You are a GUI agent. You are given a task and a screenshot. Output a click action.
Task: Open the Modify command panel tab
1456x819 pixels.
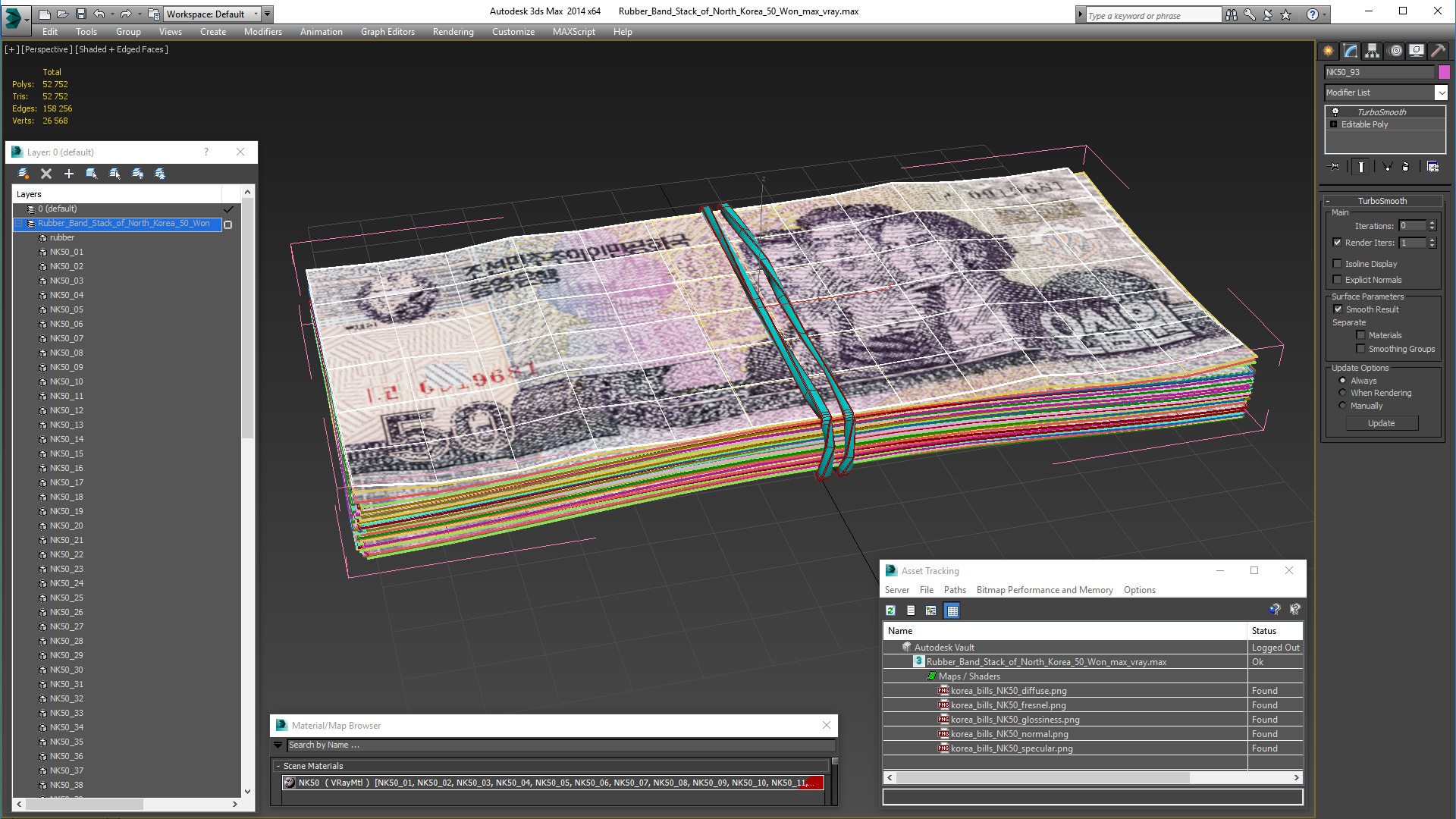coord(1351,51)
